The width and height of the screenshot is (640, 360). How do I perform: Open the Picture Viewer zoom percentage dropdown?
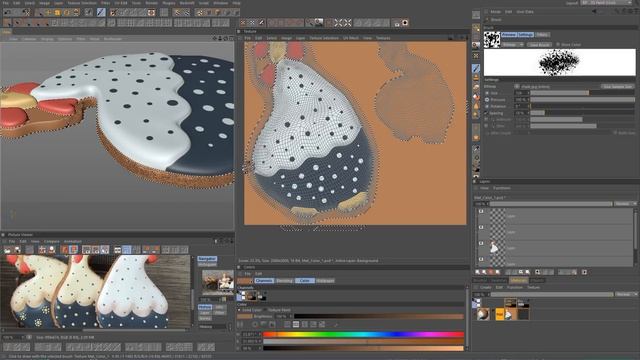[x=13, y=338]
